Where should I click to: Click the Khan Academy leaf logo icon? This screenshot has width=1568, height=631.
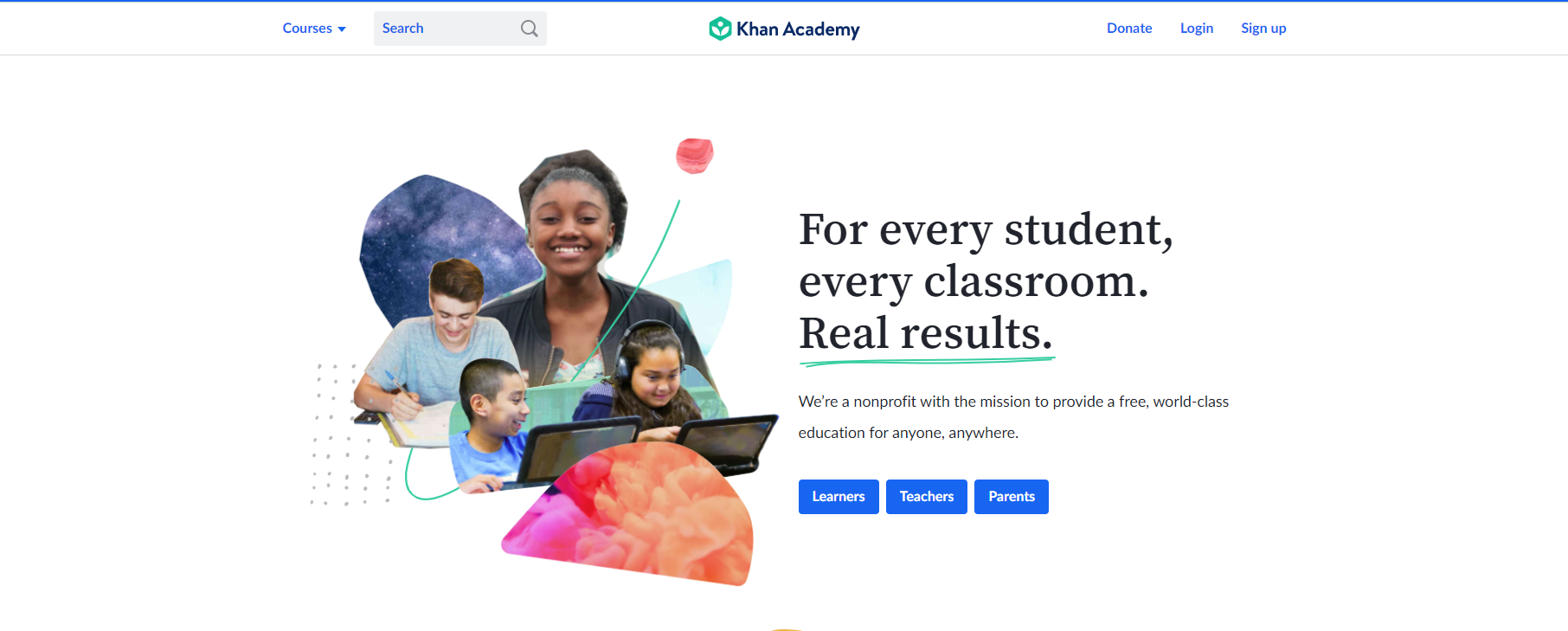click(720, 29)
